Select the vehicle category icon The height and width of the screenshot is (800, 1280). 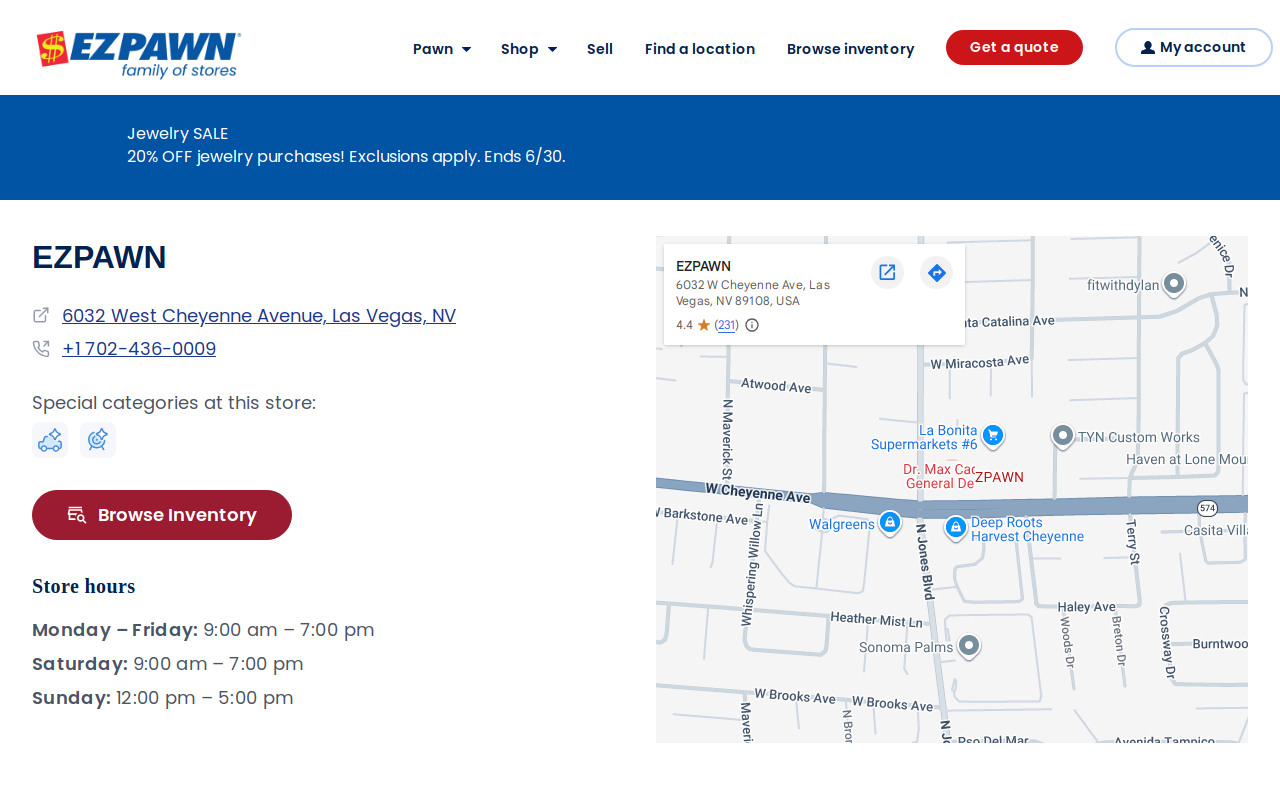coord(50,440)
